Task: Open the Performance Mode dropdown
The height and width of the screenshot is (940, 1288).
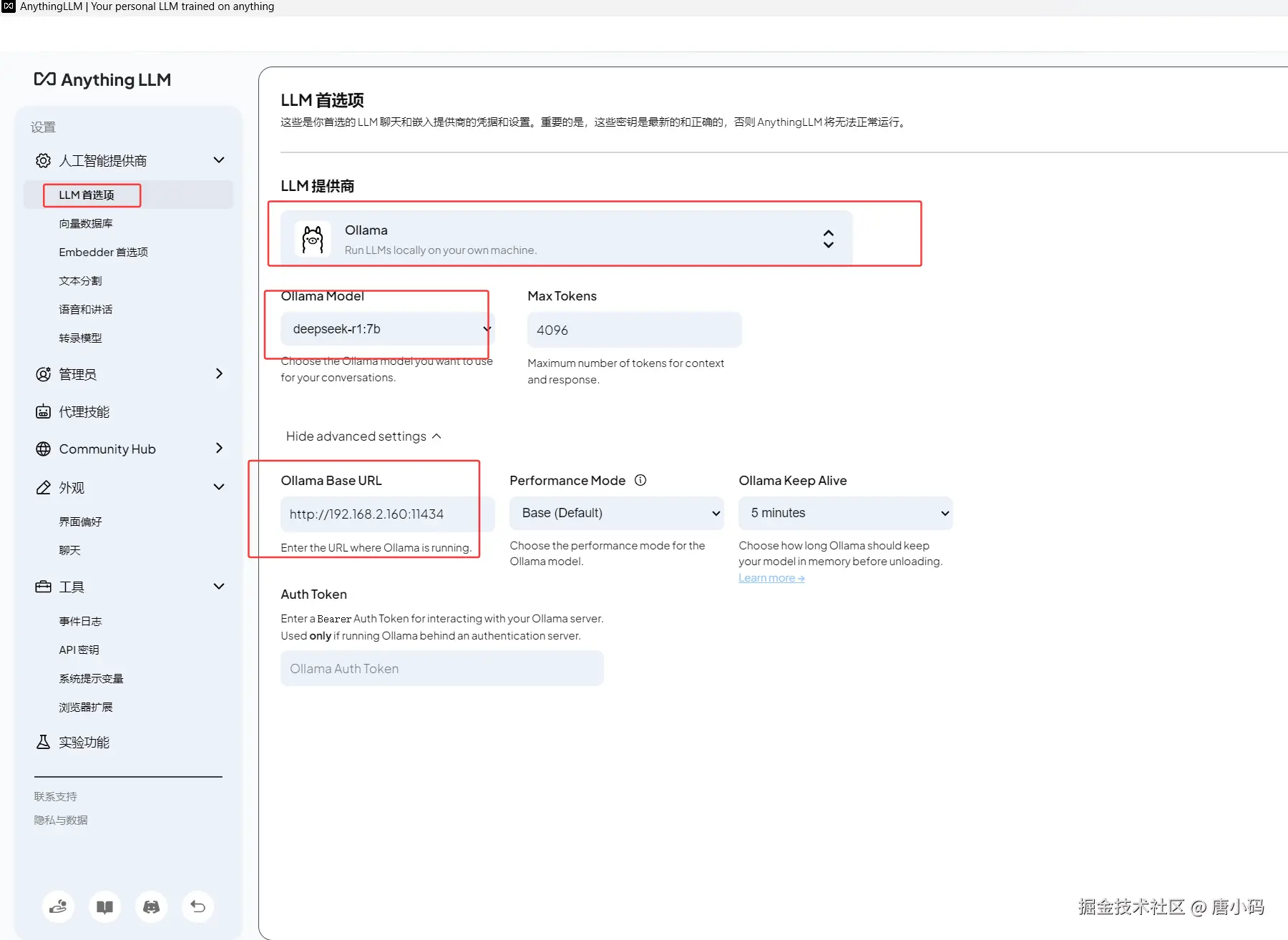Action: pos(617,513)
